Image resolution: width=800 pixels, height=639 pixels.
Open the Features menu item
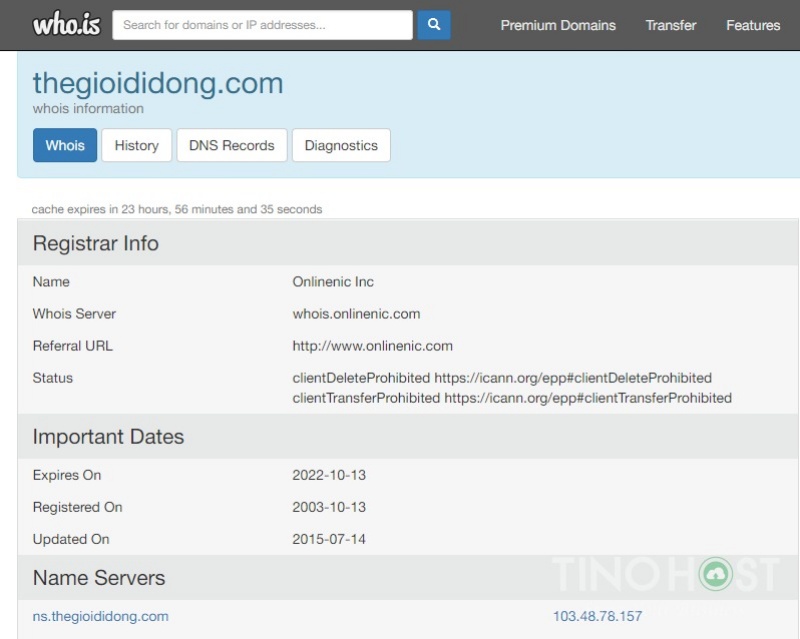pyautogui.click(x=753, y=25)
